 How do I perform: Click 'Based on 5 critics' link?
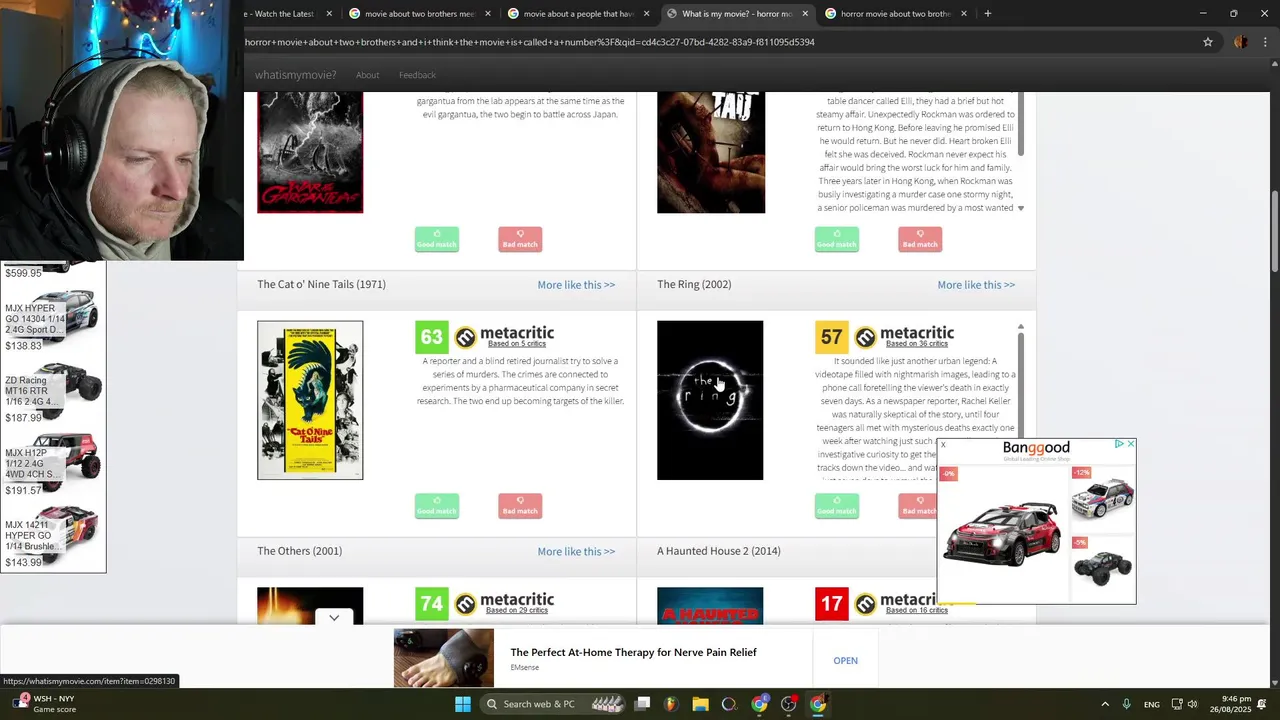[517, 344]
